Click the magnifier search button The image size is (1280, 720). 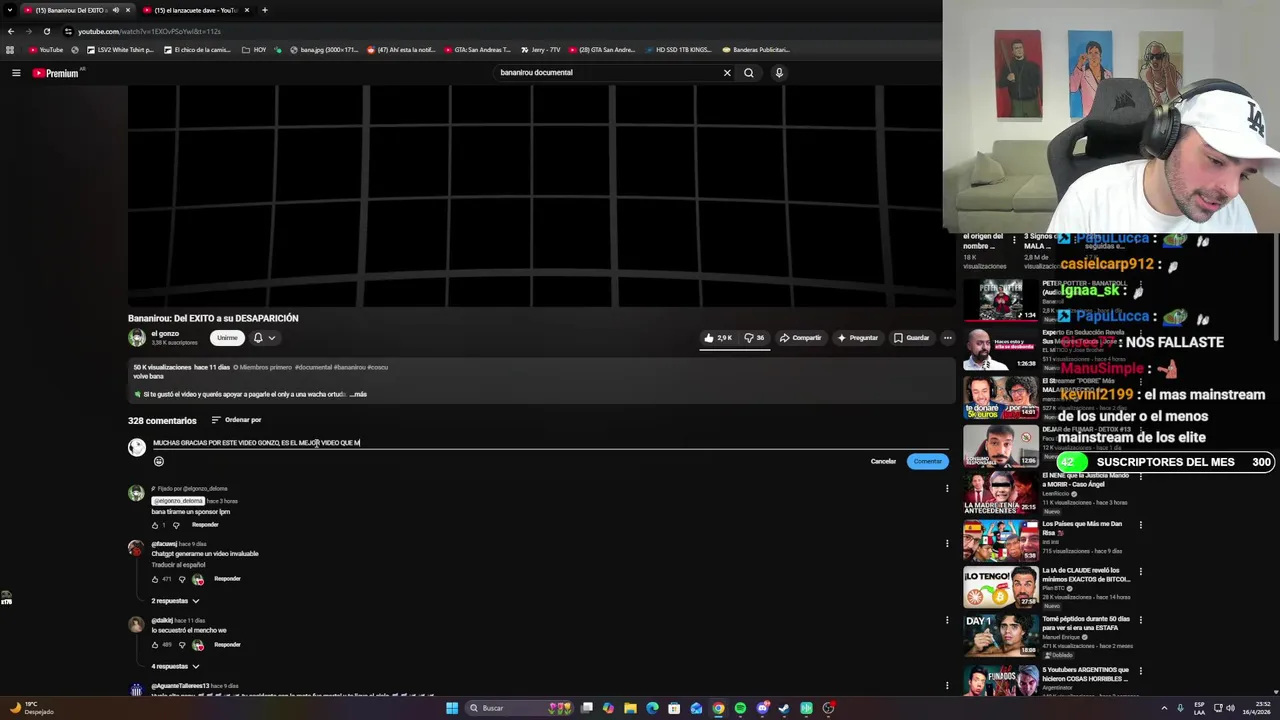tap(748, 73)
